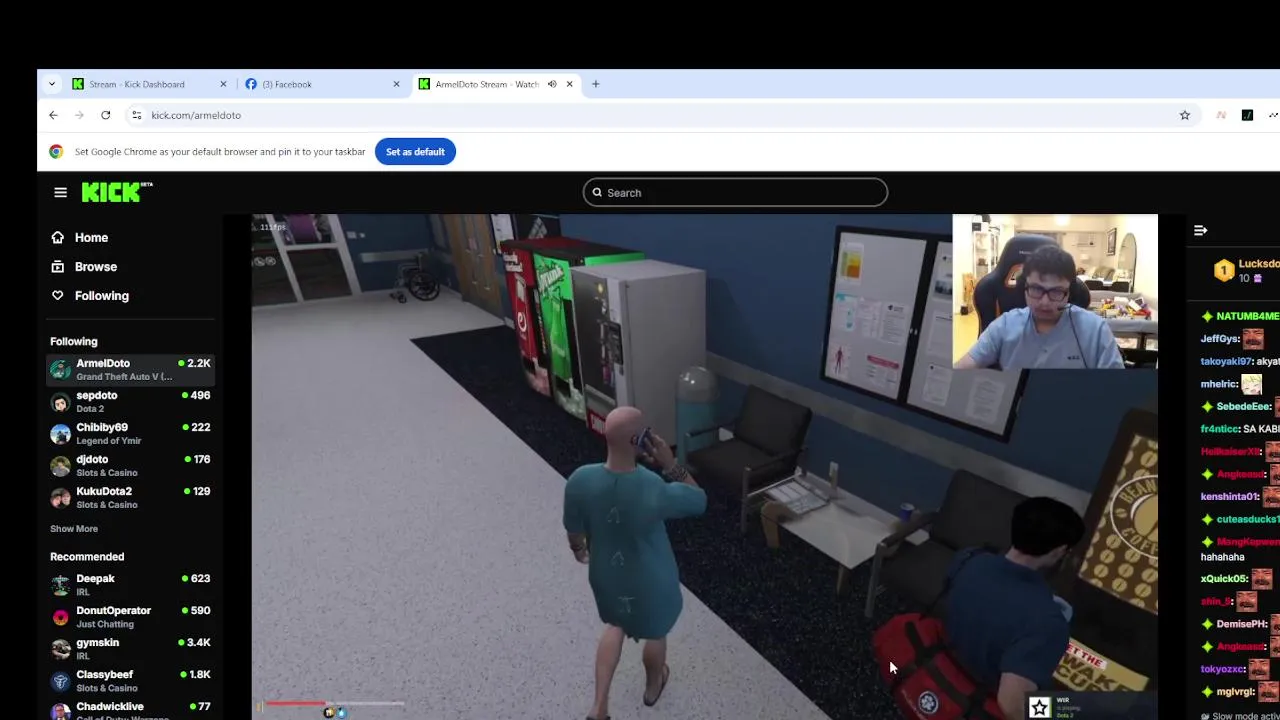Image resolution: width=1280 pixels, height=720 pixels.
Task: Click kenshinta01 username in chat
Action: 1230,497
